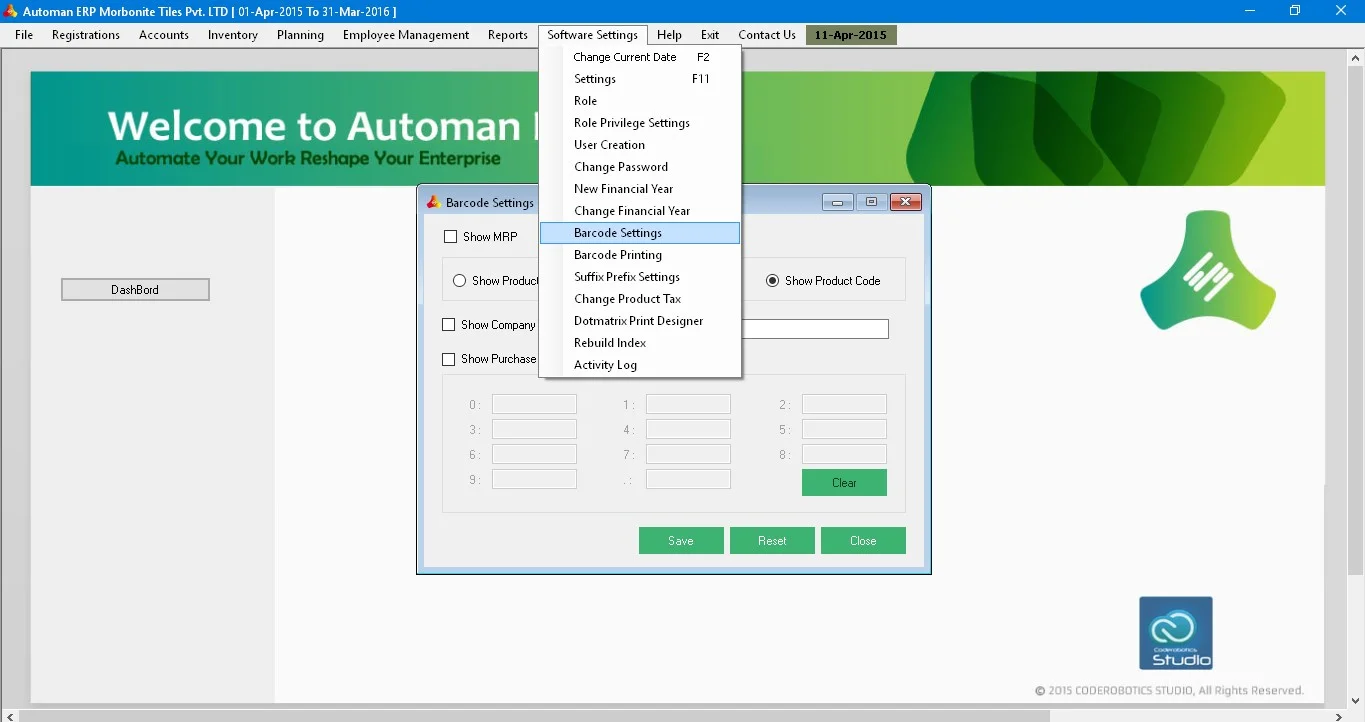Click the green Close button
The width and height of the screenshot is (1365, 722).
coord(863,541)
